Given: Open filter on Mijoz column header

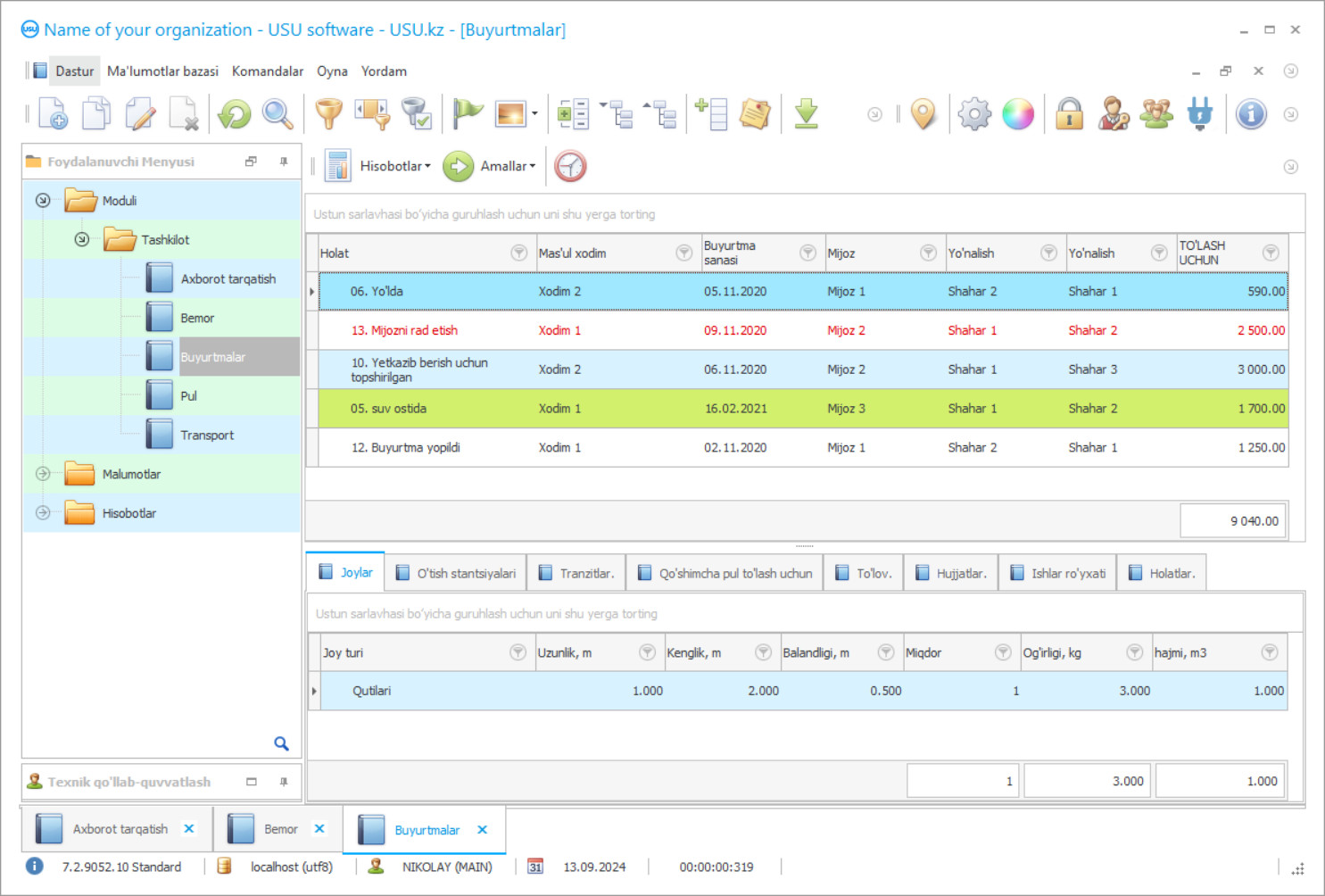Looking at the screenshot, I should [x=928, y=253].
